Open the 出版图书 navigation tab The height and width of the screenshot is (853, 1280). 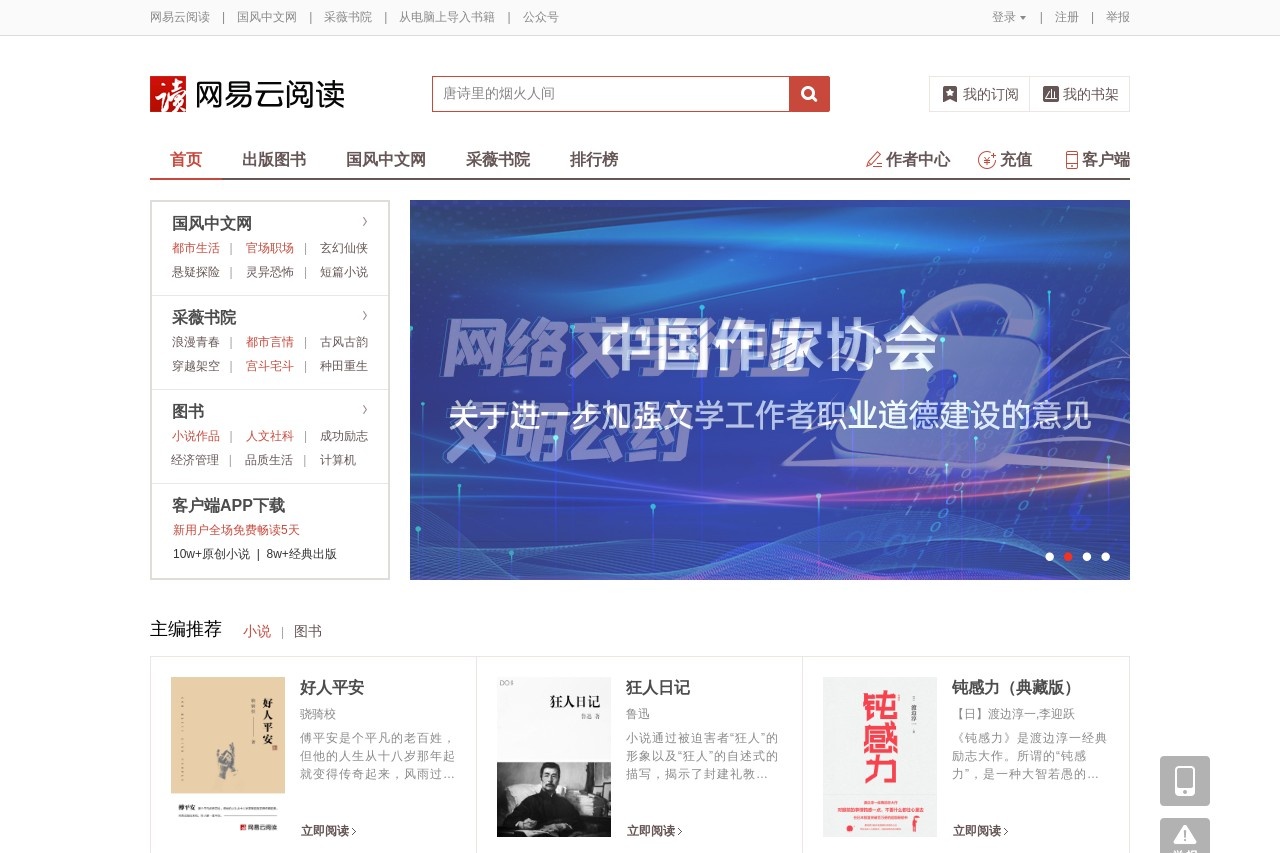click(274, 160)
